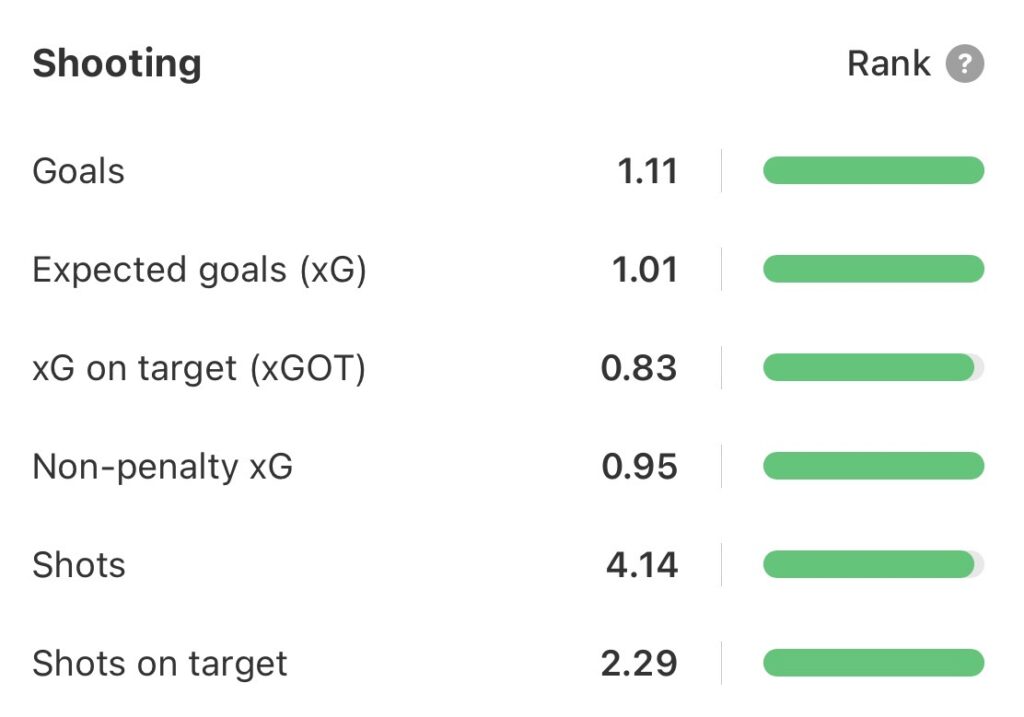Click the Rank help question mark icon
Viewport: 1024px width, 717px height.
click(964, 65)
